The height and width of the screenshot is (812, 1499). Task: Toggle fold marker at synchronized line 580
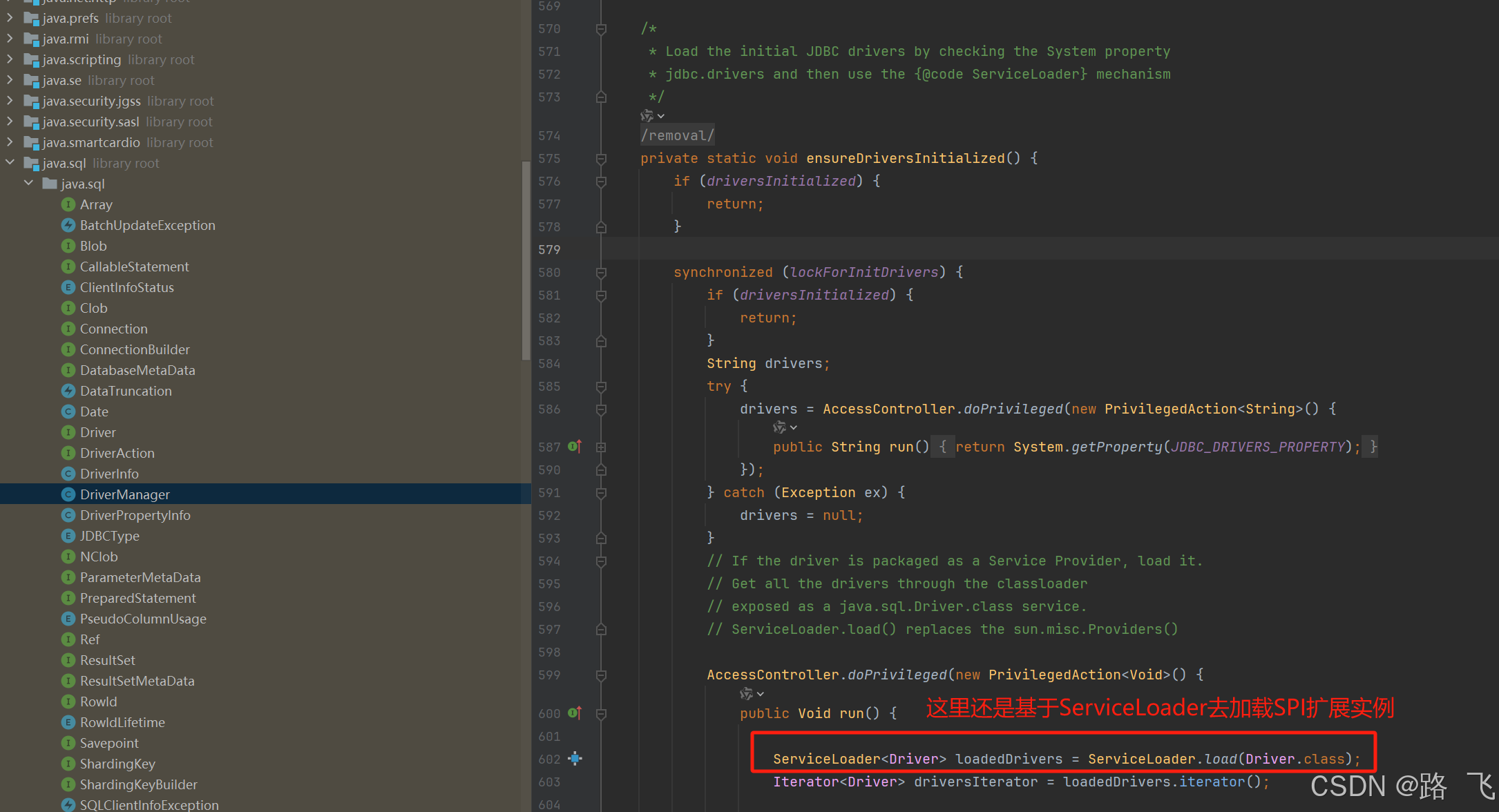601,273
